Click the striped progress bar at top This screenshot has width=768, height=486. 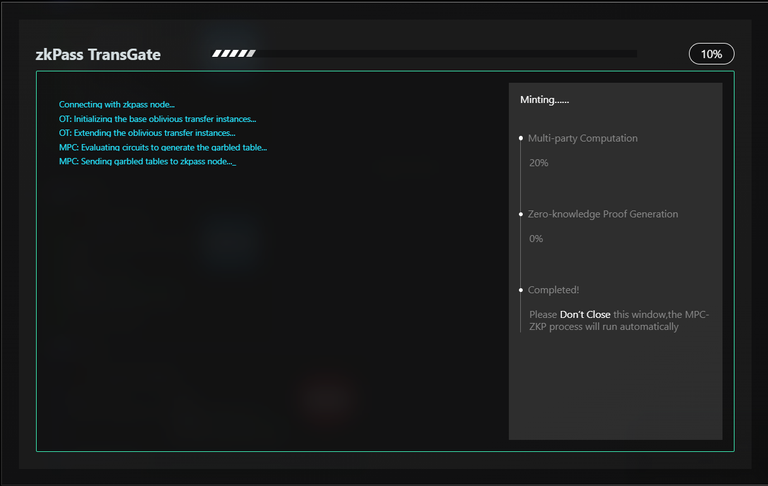point(424,53)
